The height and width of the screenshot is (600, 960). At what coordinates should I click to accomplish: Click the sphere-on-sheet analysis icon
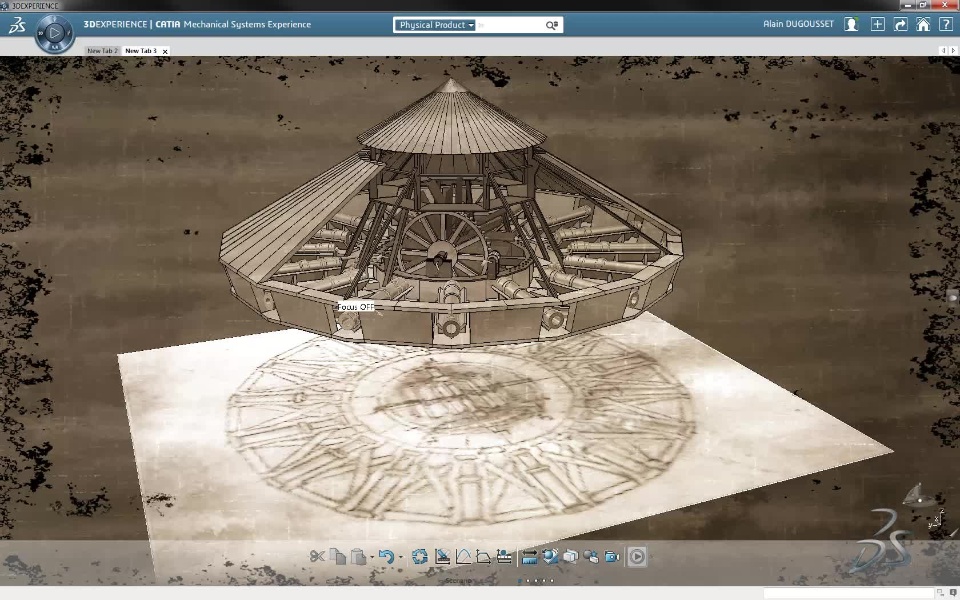click(550, 556)
